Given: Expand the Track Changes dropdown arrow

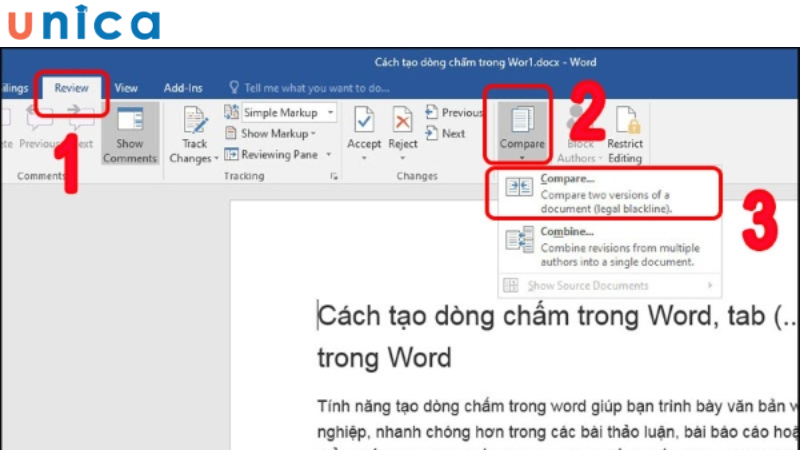Looking at the screenshot, I should point(216,159).
